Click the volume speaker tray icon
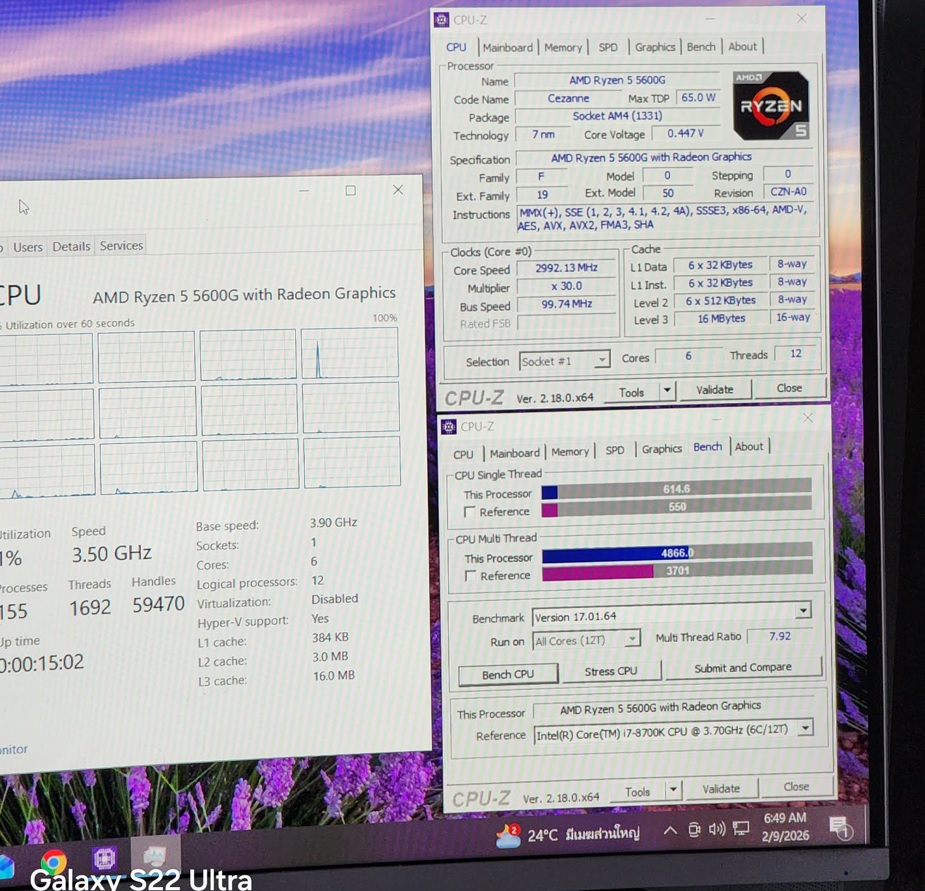925x891 pixels. (x=717, y=829)
